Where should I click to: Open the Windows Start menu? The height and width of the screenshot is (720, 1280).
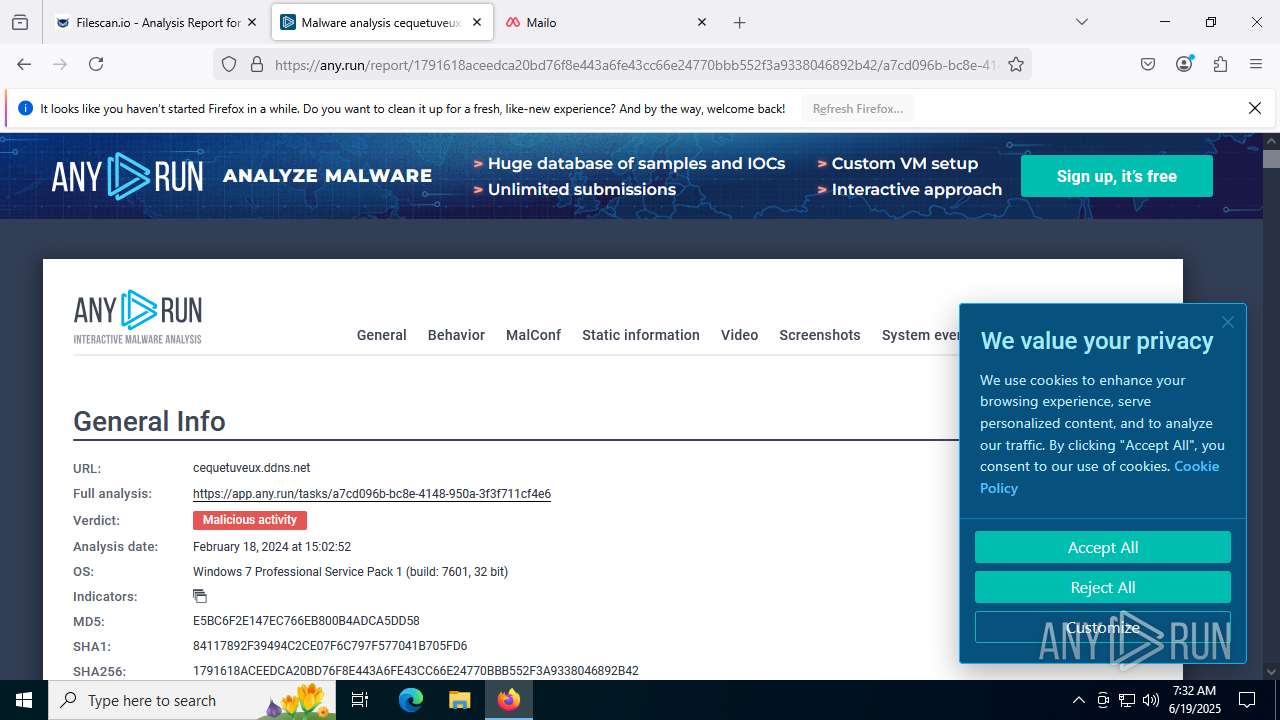(x=24, y=700)
